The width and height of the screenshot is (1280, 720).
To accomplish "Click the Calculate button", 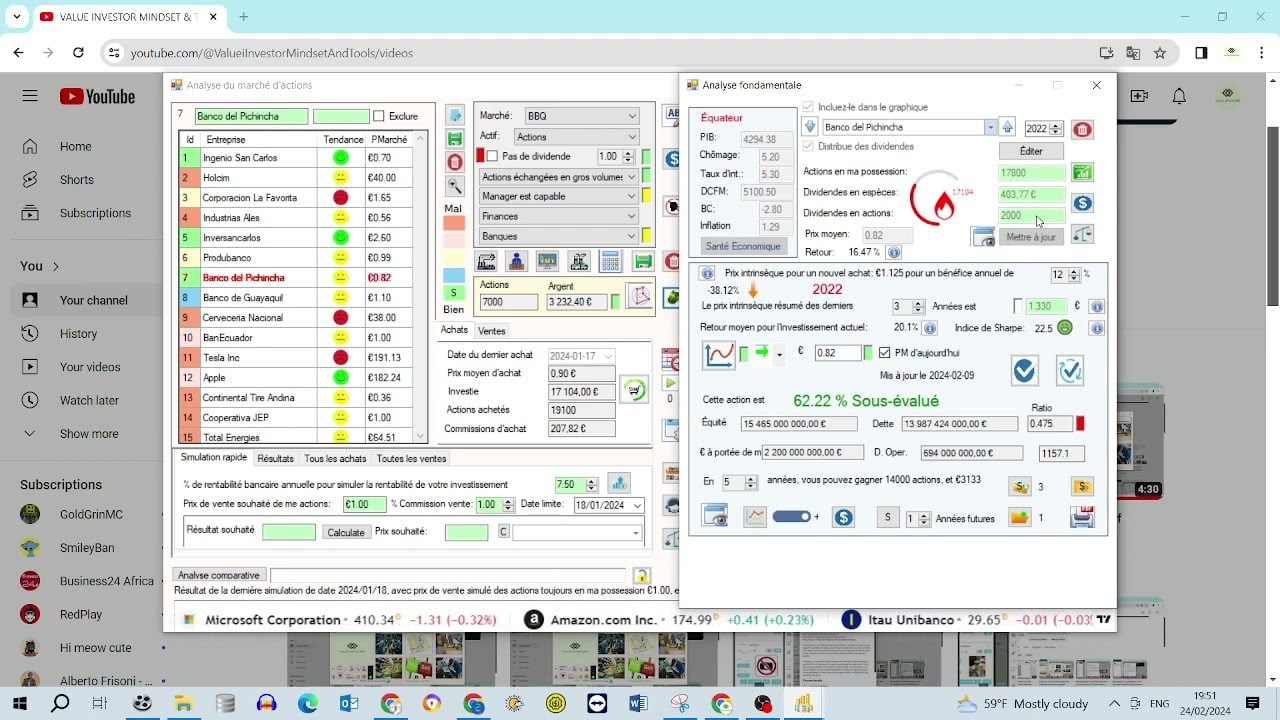I will [x=346, y=532].
